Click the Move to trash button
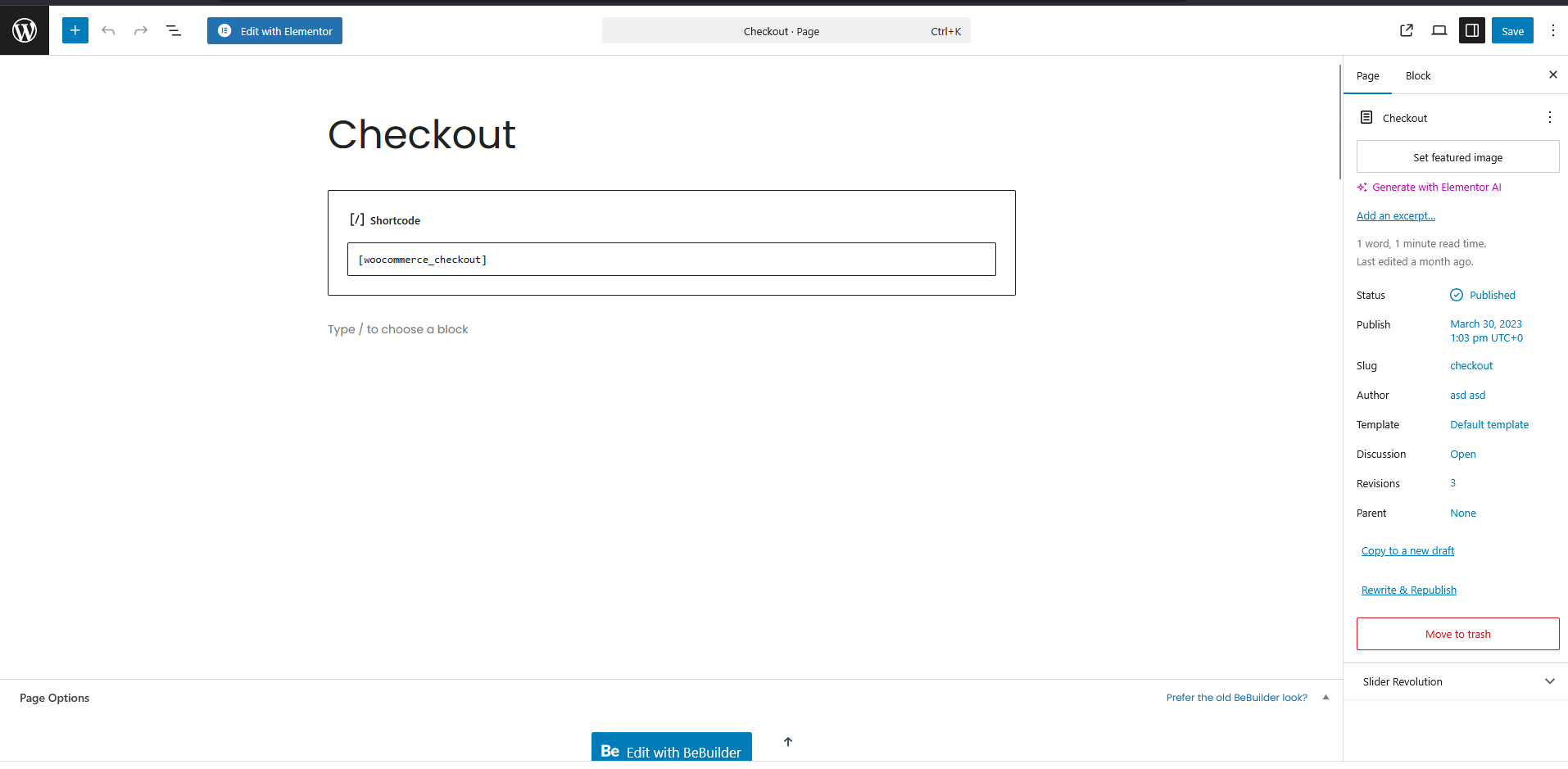 [x=1457, y=634]
